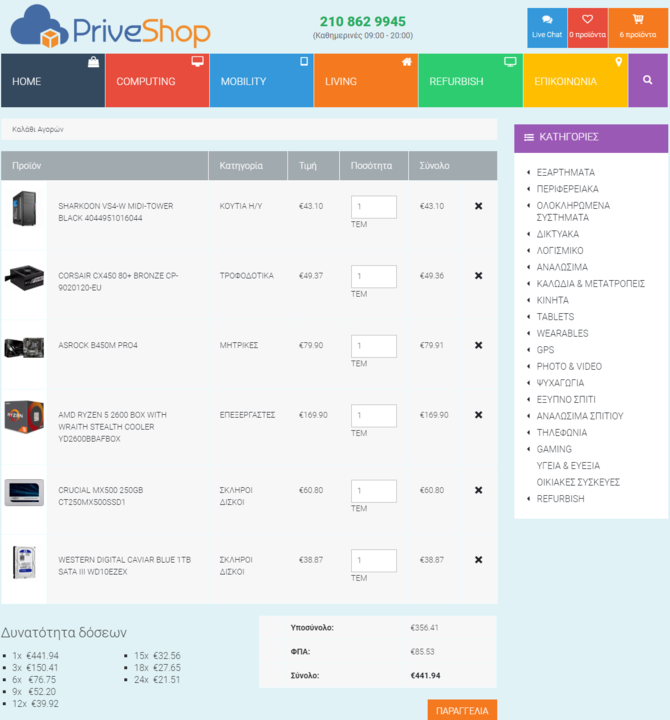670x720 pixels.
Task: Edit quantity for SHARKOON VS4-W
Action: point(374,207)
